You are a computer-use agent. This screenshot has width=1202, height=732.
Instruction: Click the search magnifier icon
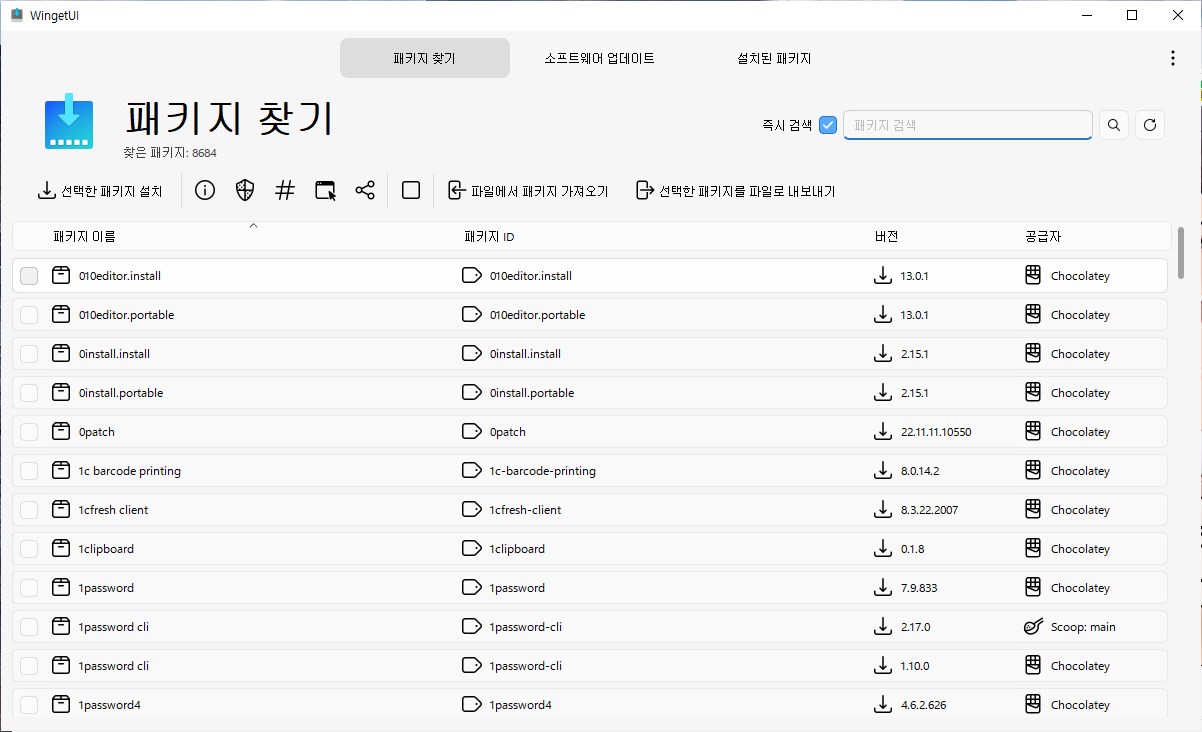tap(1113, 124)
